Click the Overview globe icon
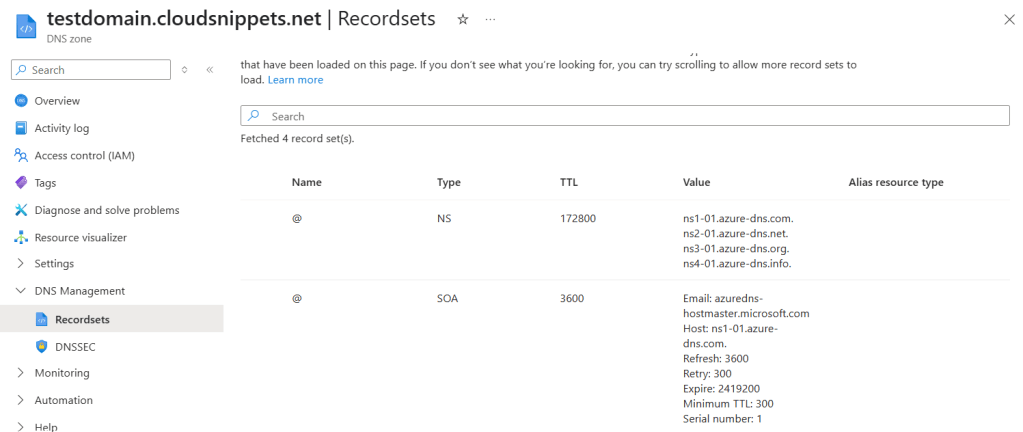This screenshot has height=432, width=1023. (21, 101)
